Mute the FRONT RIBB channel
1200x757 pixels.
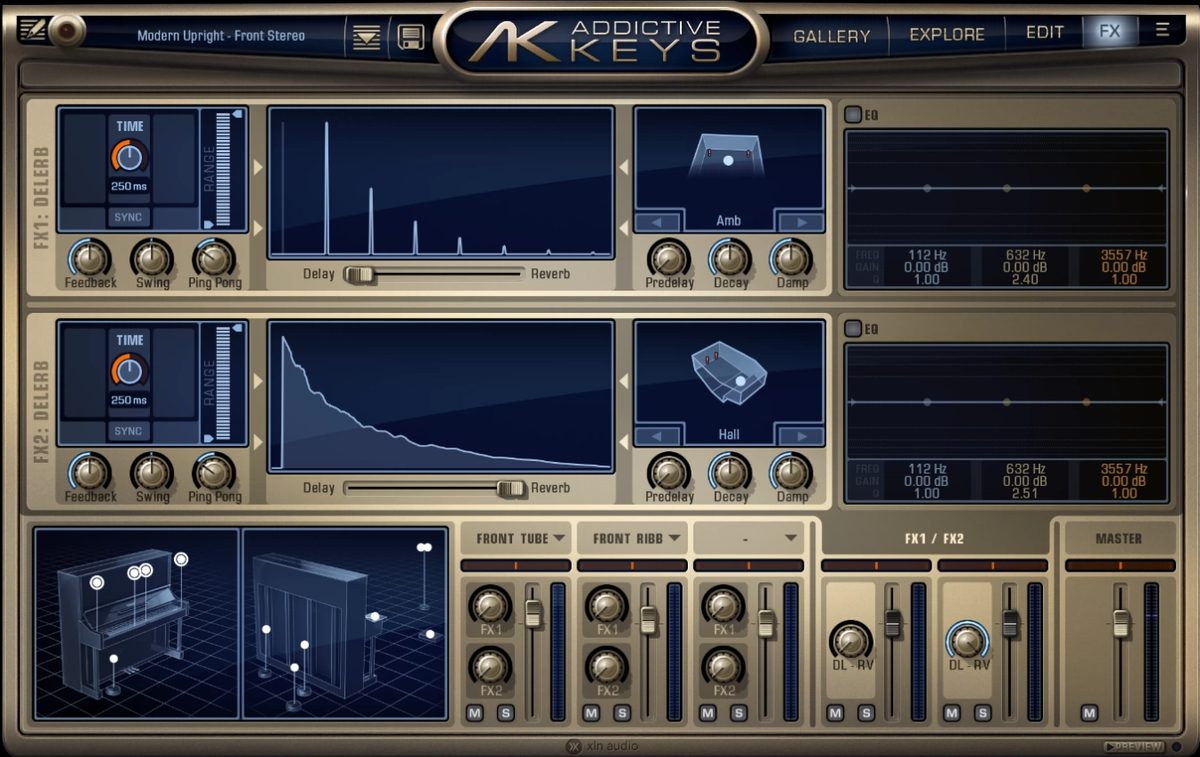(x=591, y=713)
